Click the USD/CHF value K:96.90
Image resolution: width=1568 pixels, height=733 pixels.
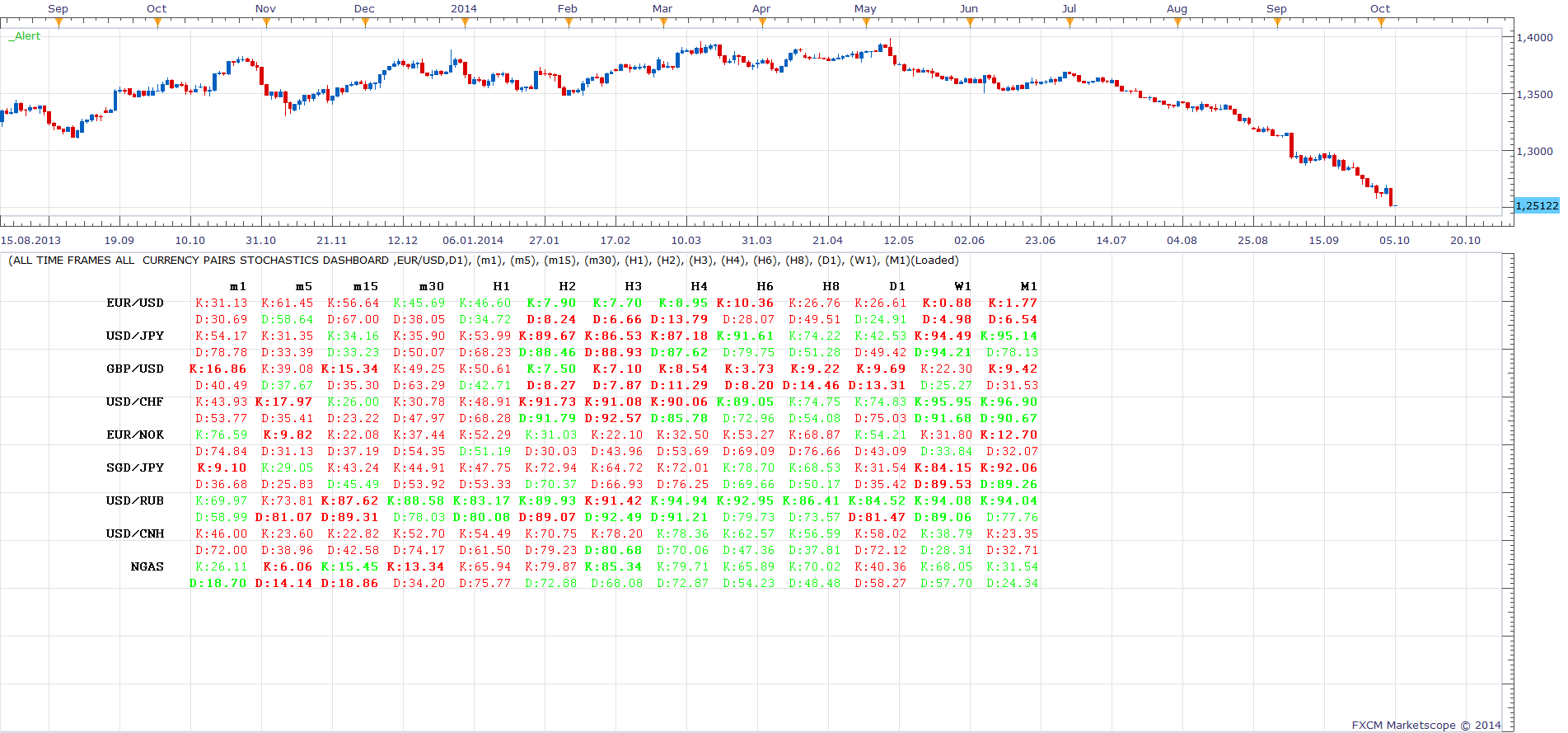point(1009,402)
